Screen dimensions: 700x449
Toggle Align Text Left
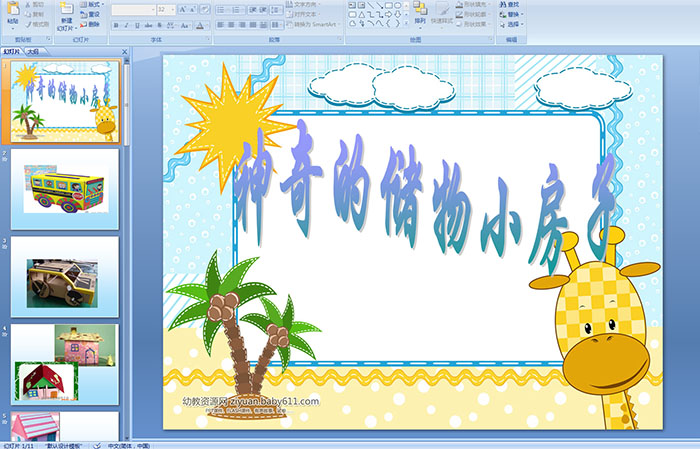[221, 25]
